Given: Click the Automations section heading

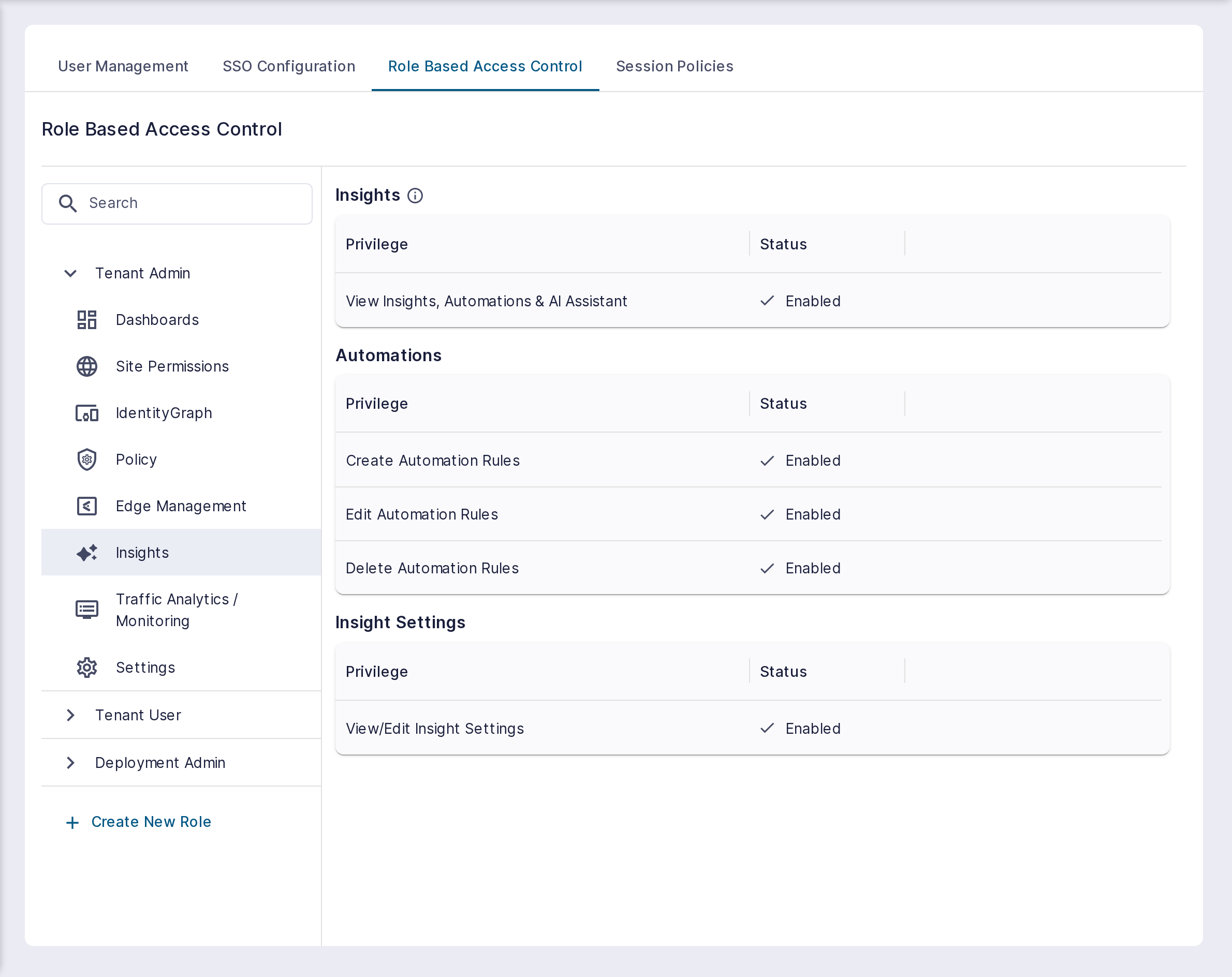Looking at the screenshot, I should (x=388, y=356).
